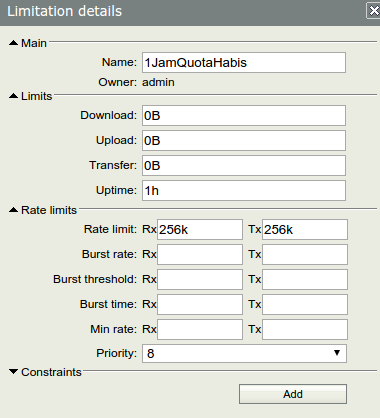Click the Owner value 'admin'

coord(158,82)
